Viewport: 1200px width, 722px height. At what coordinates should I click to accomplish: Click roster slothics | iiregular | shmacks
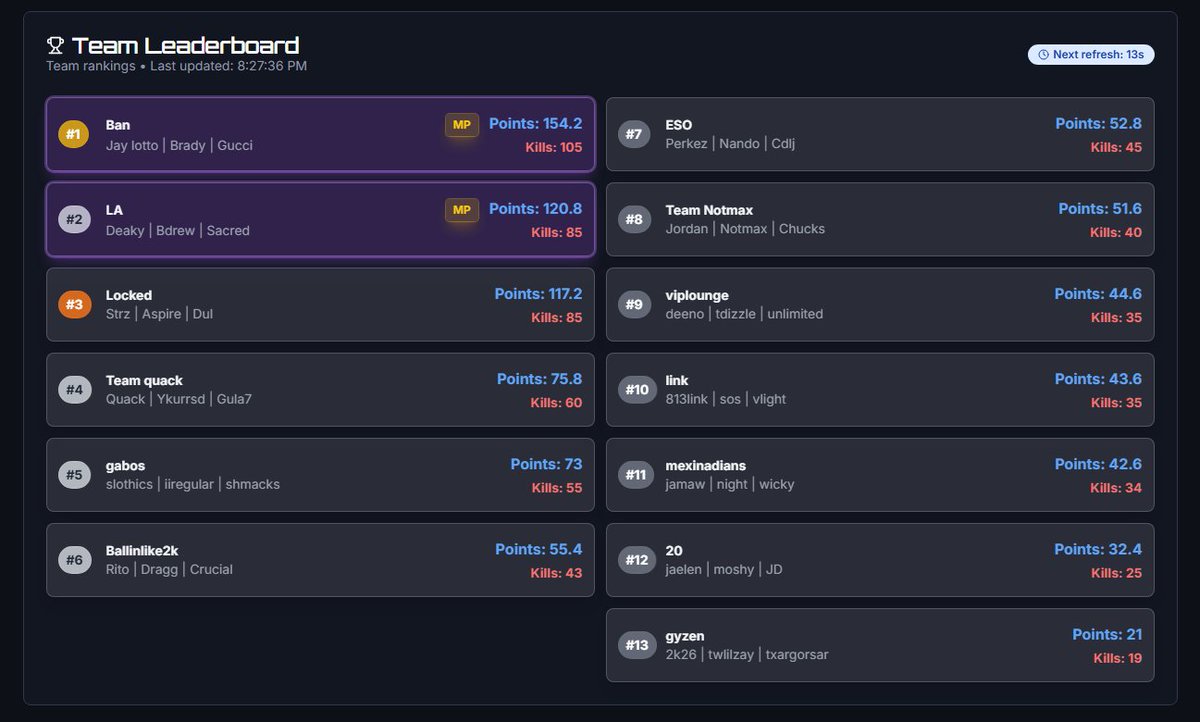click(193, 484)
